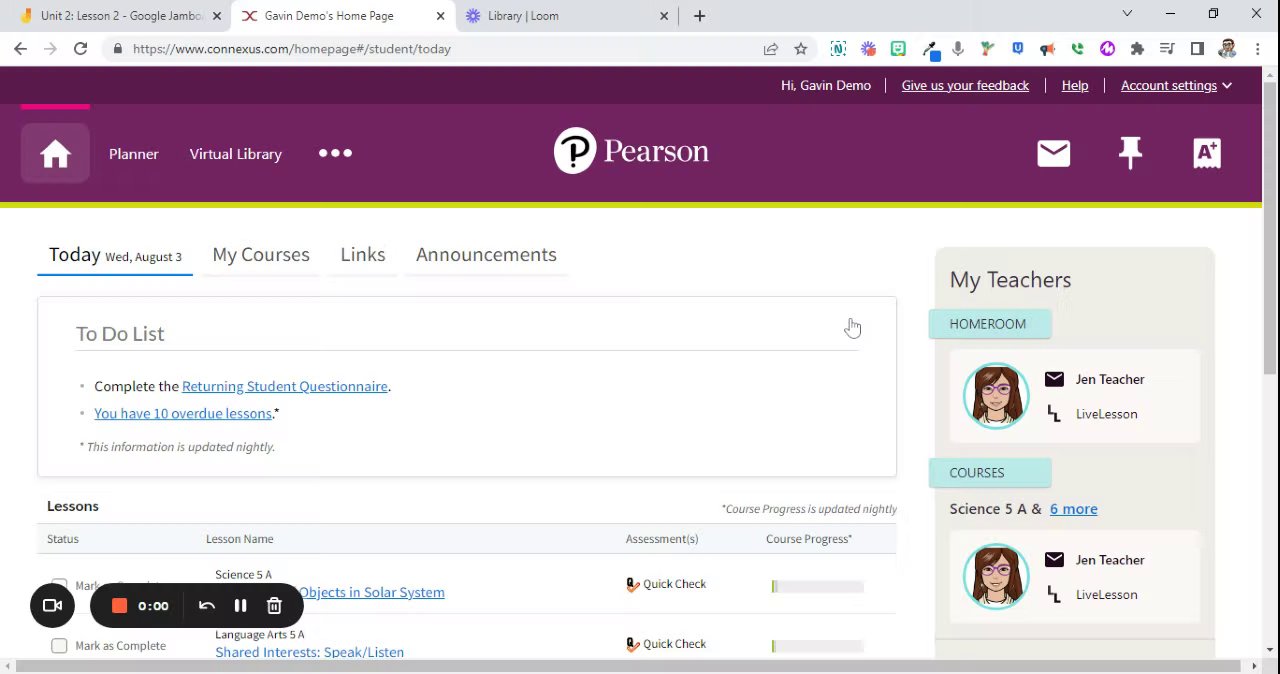This screenshot has width=1280, height=674.
Task: Open the 6 more courses link
Action: (1073, 509)
